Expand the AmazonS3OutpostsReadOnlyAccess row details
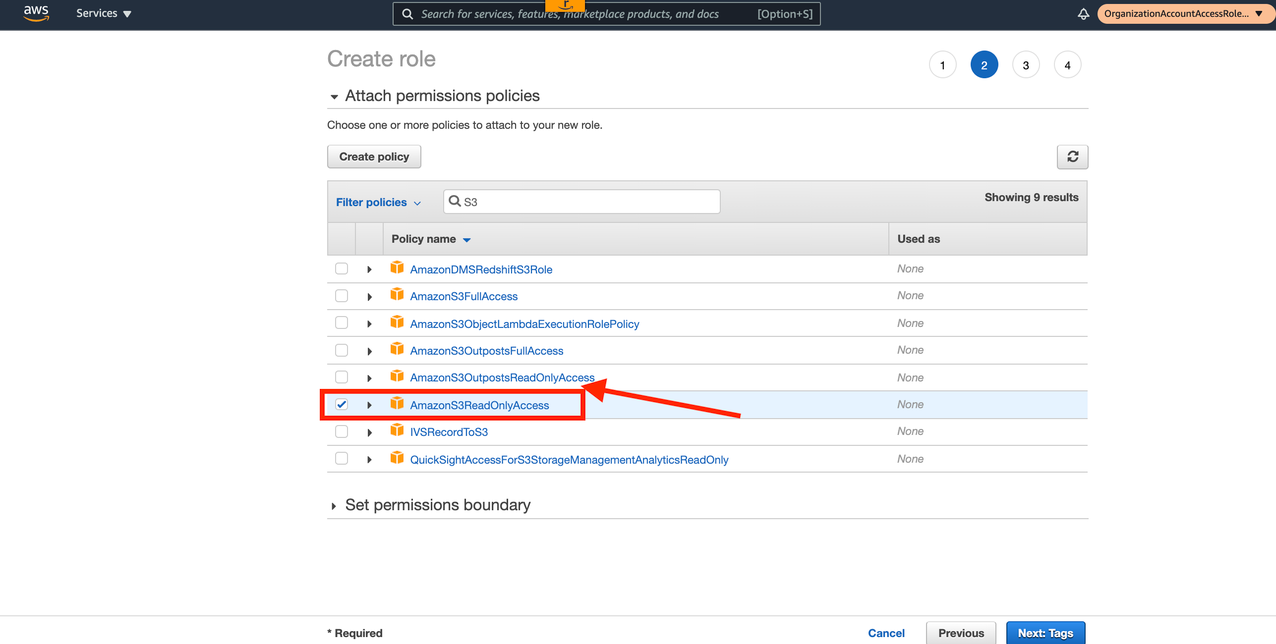The width and height of the screenshot is (1276, 644). [369, 378]
